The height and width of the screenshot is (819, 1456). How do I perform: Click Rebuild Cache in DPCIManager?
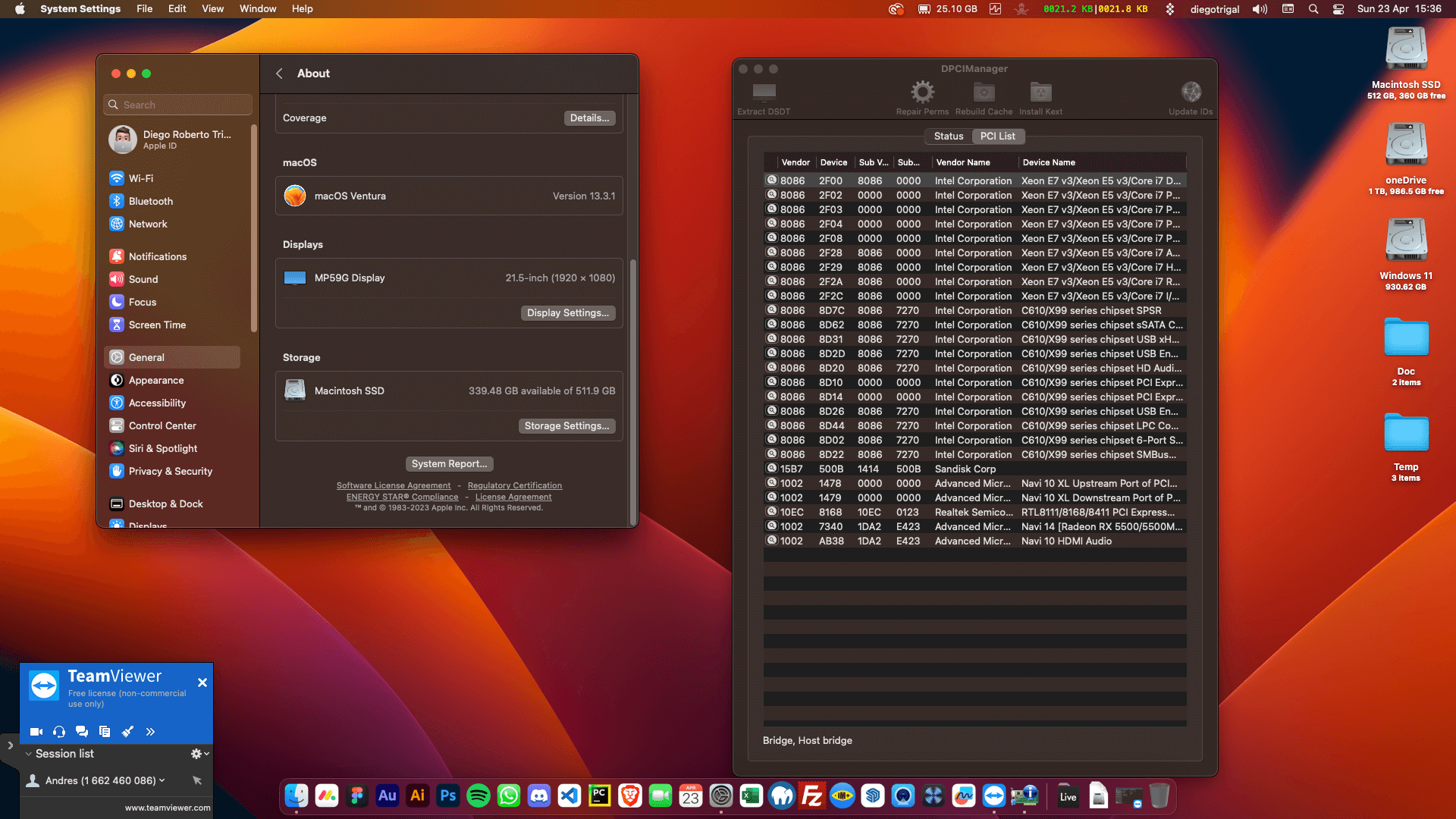coord(984,99)
